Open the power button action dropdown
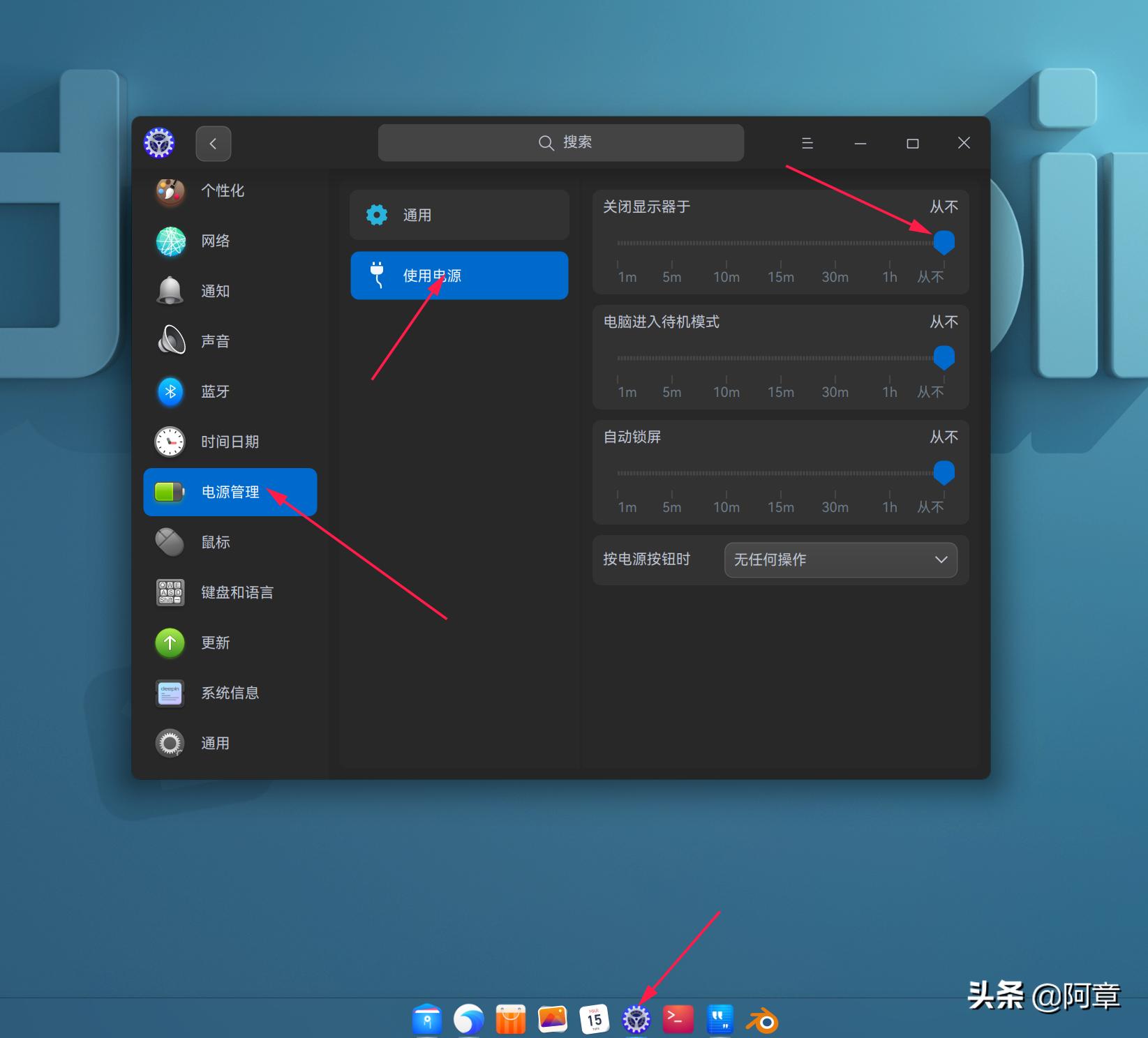This screenshot has width=1148, height=1038. (x=840, y=559)
